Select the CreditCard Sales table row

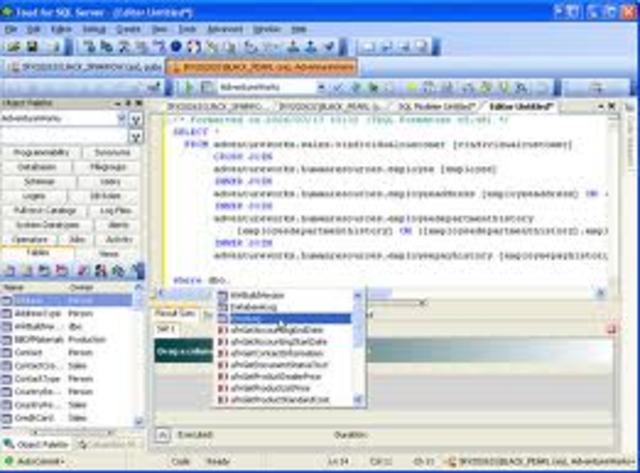point(67,418)
